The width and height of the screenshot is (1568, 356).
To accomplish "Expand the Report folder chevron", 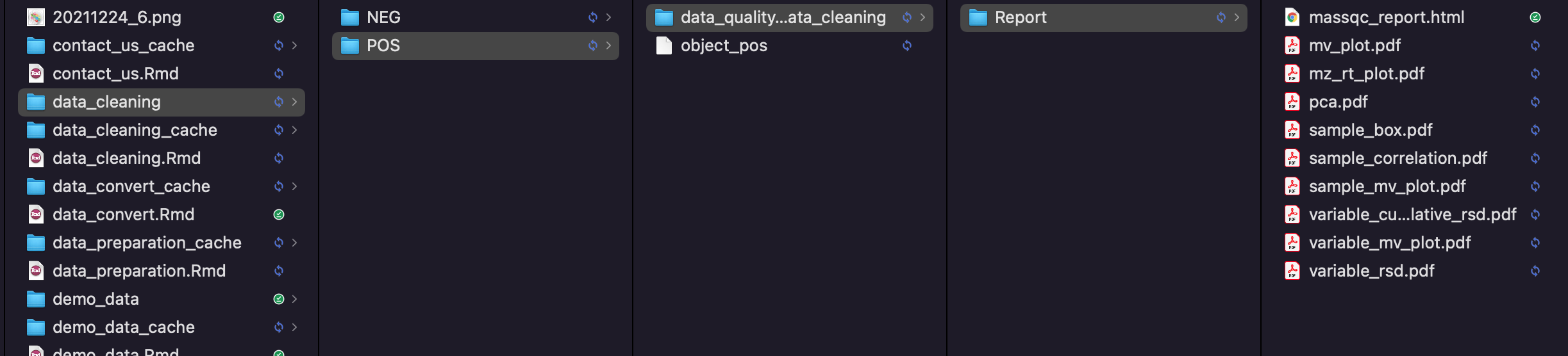I will (x=1237, y=17).
